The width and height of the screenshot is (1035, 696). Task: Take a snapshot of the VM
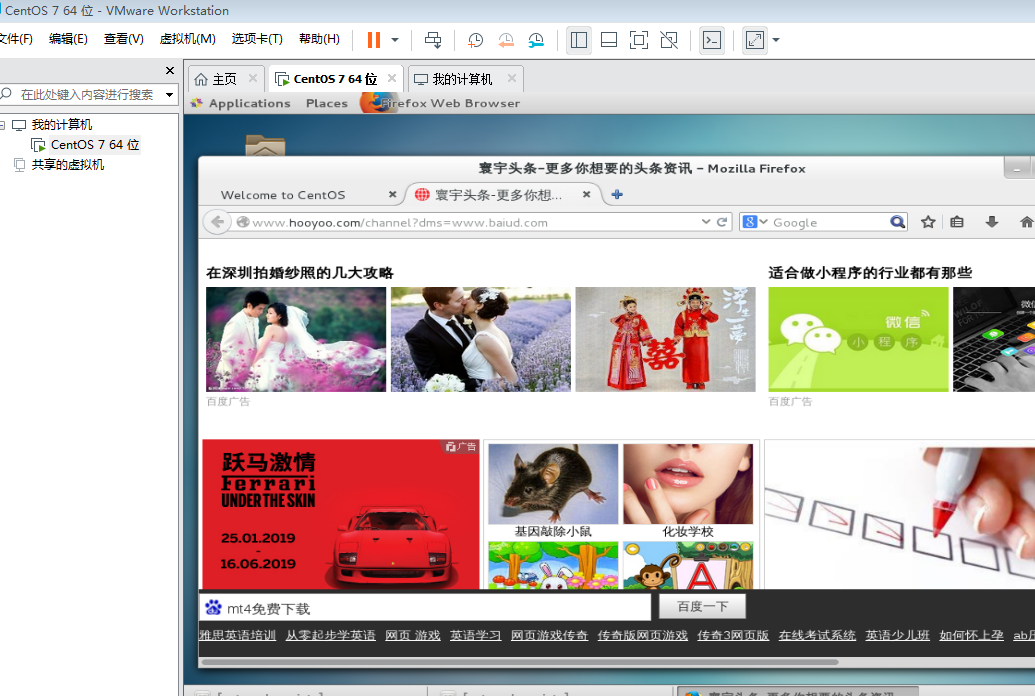coord(475,40)
